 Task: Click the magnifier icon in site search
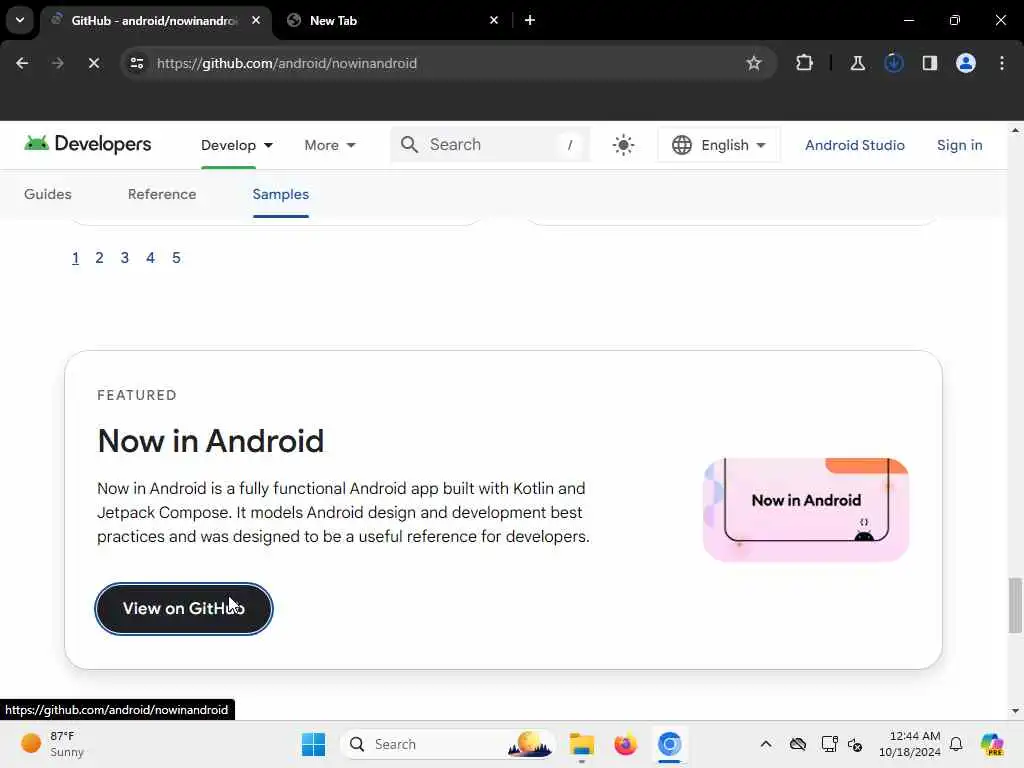pyautogui.click(x=409, y=144)
